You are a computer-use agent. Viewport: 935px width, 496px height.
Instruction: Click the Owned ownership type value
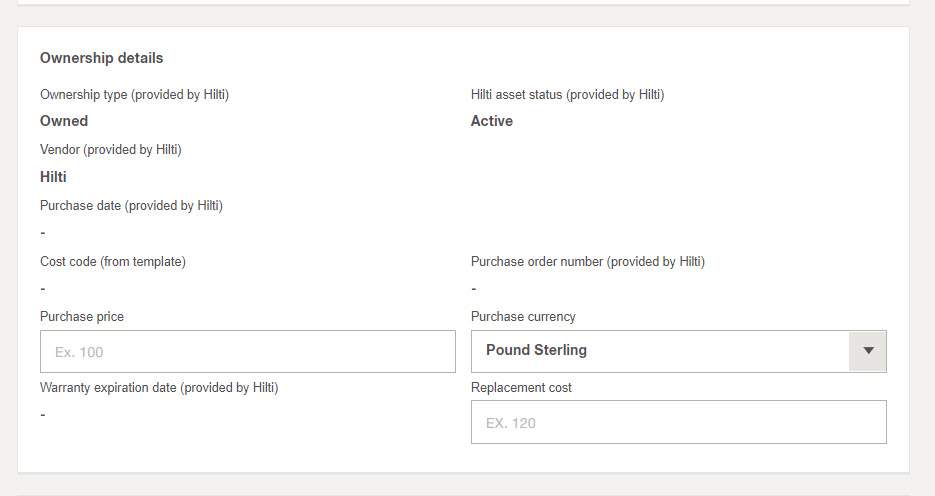[x=64, y=121]
